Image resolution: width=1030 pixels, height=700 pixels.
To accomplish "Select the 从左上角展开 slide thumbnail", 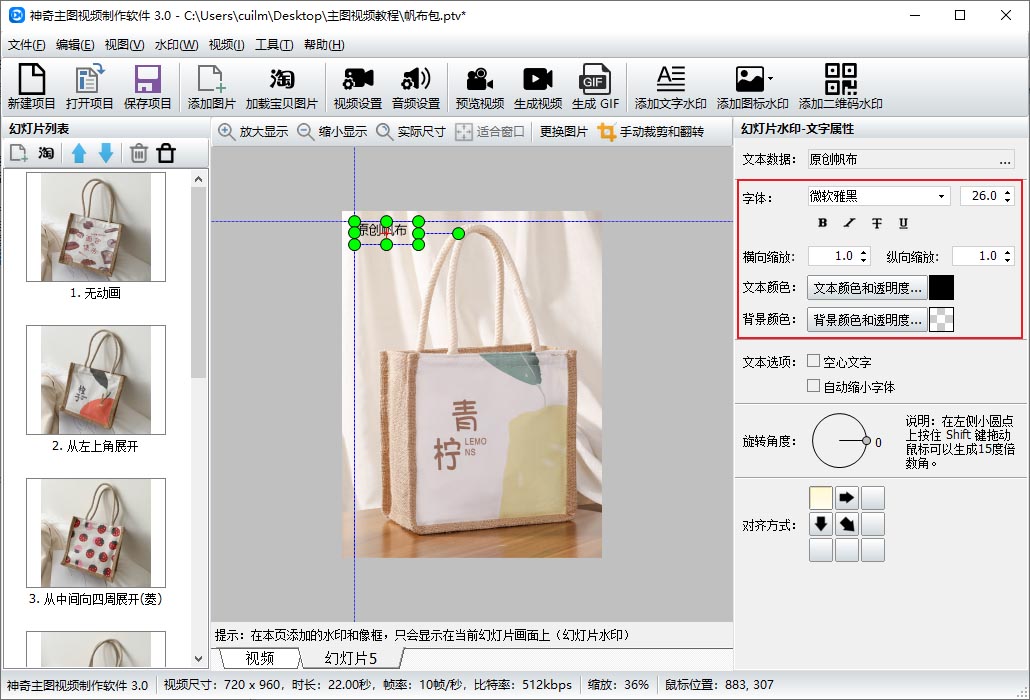I will point(95,380).
